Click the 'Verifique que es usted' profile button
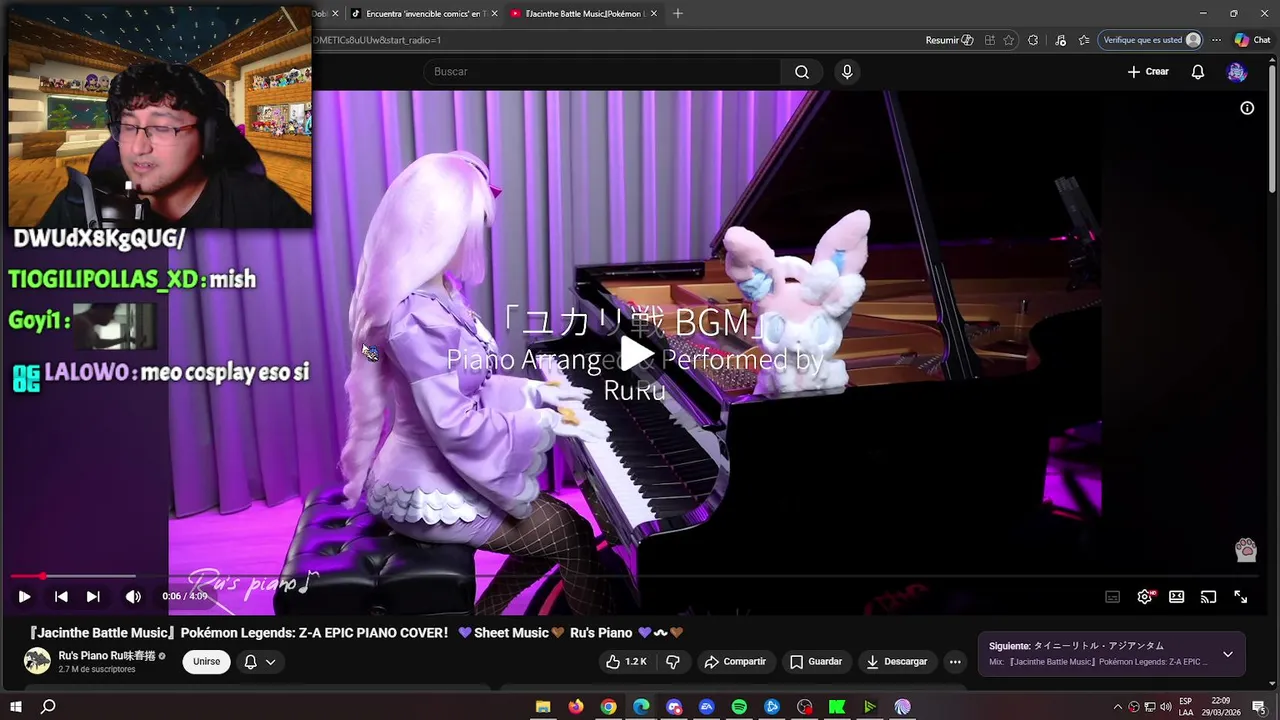The height and width of the screenshot is (720, 1280). [x=1151, y=40]
